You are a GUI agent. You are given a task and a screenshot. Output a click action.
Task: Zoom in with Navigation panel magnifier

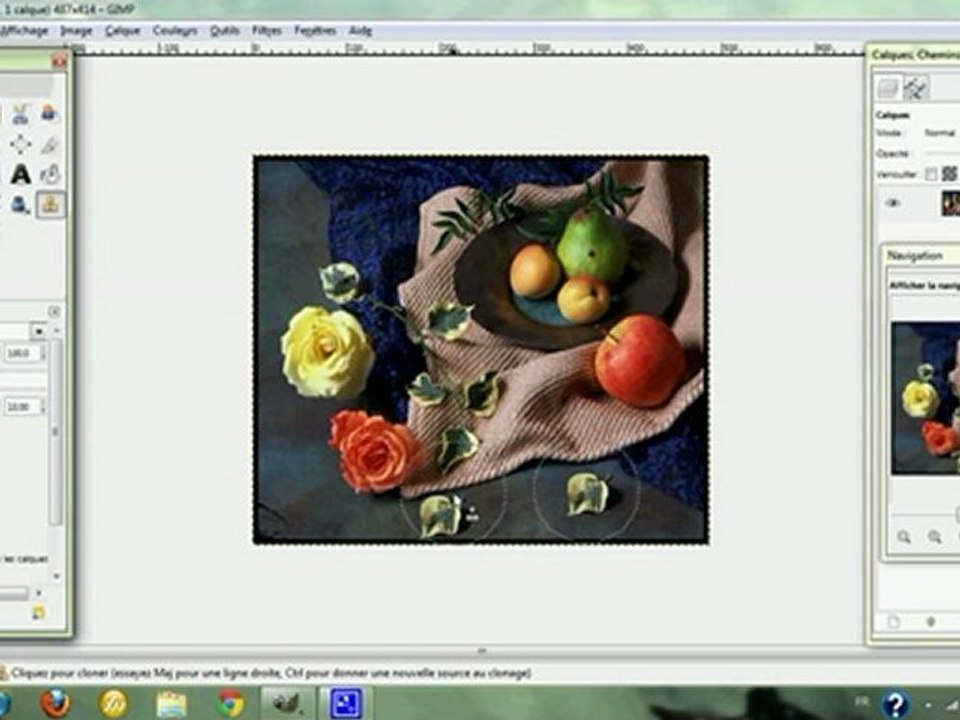[x=934, y=537]
